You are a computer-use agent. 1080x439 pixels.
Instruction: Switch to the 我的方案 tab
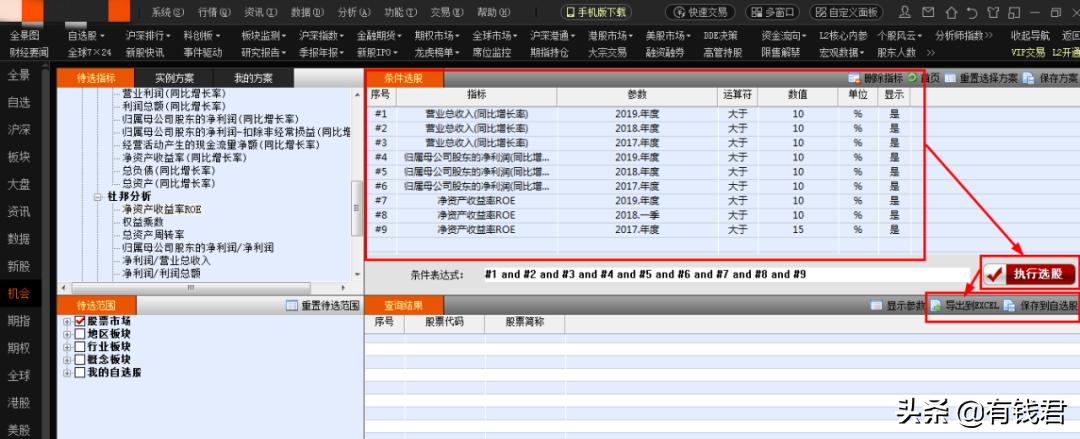tap(253, 78)
